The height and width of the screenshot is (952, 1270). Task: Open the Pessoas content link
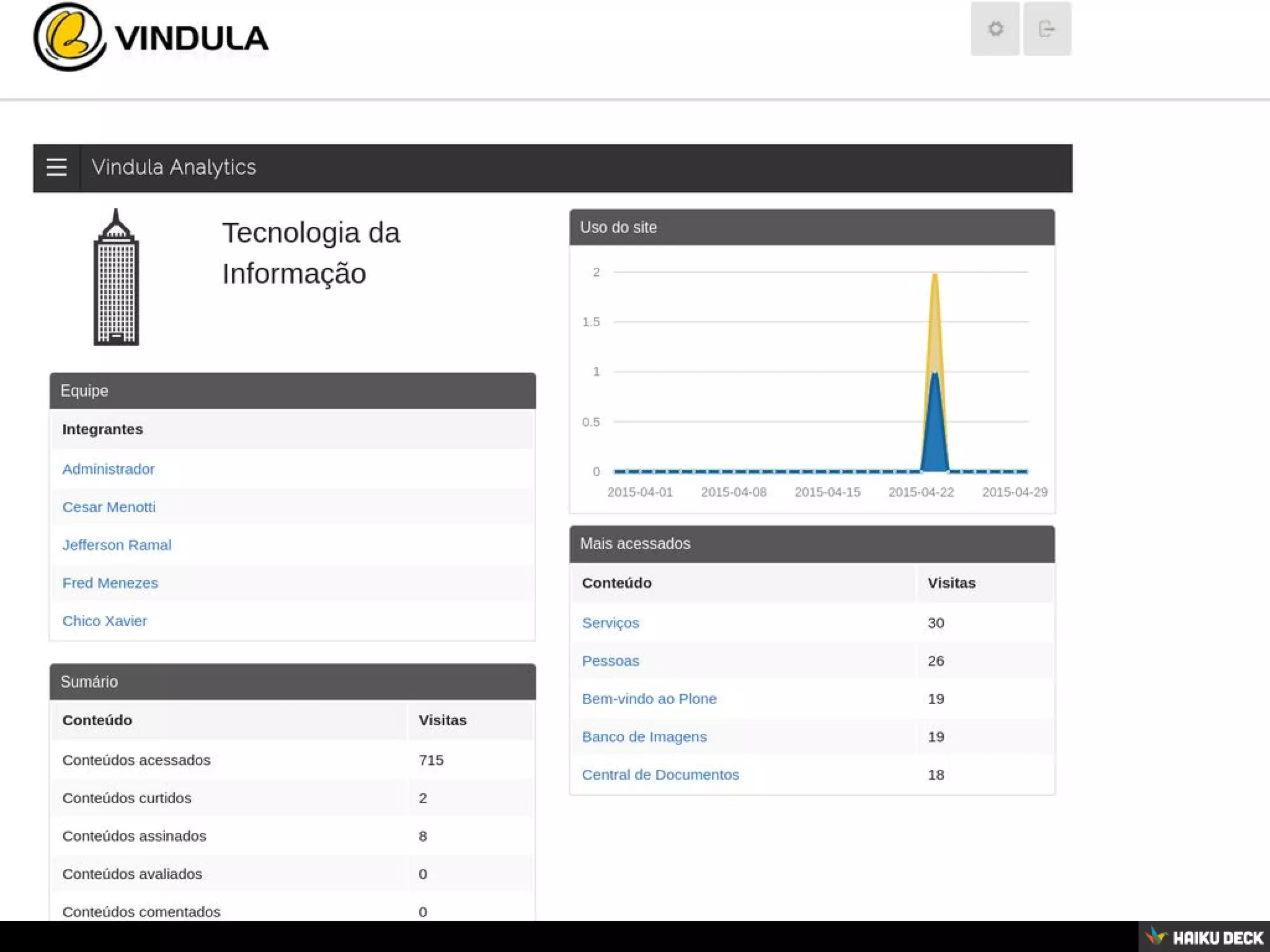click(x=610, y=661)
